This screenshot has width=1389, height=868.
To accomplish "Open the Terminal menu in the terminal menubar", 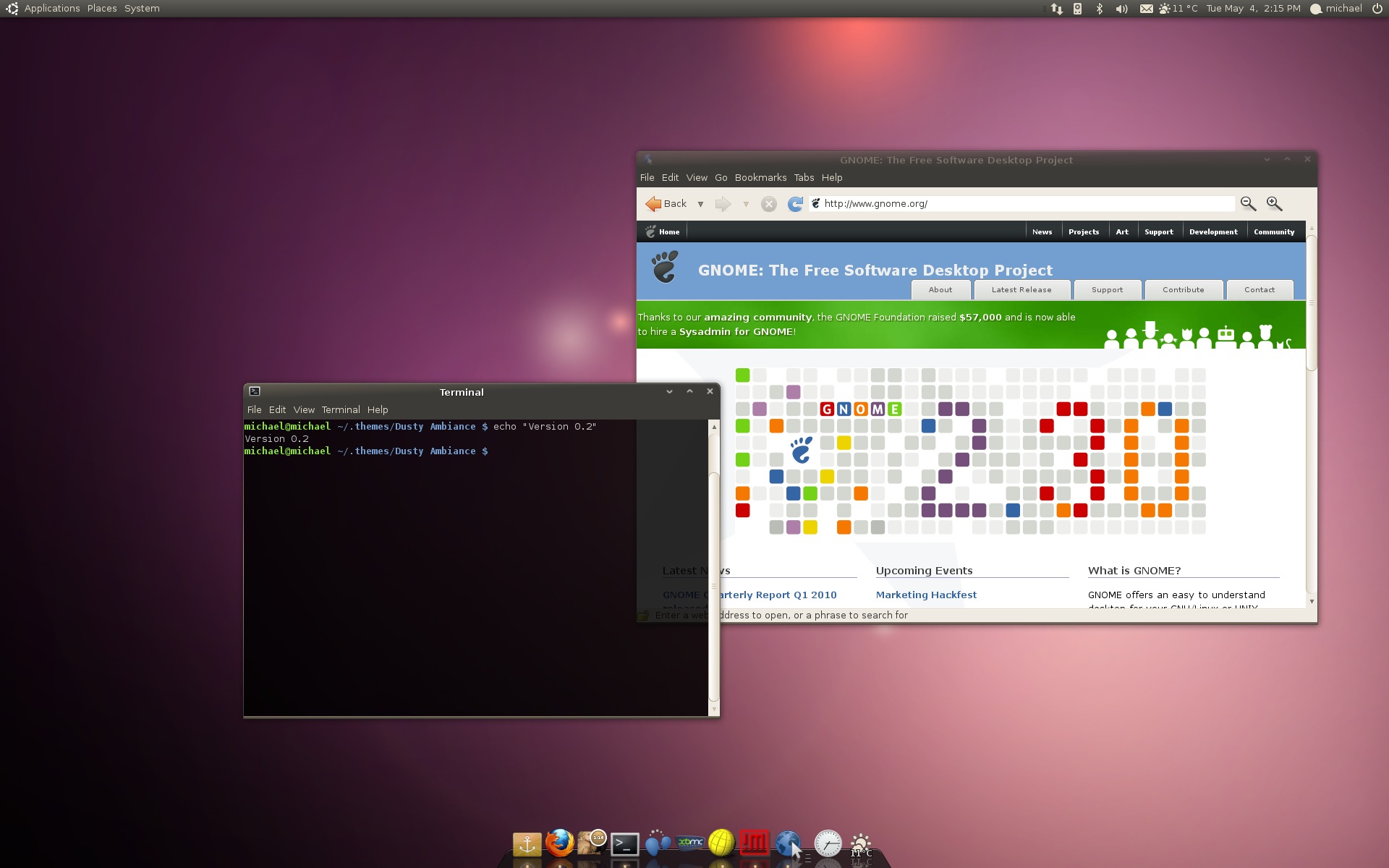I will point(341,409).
